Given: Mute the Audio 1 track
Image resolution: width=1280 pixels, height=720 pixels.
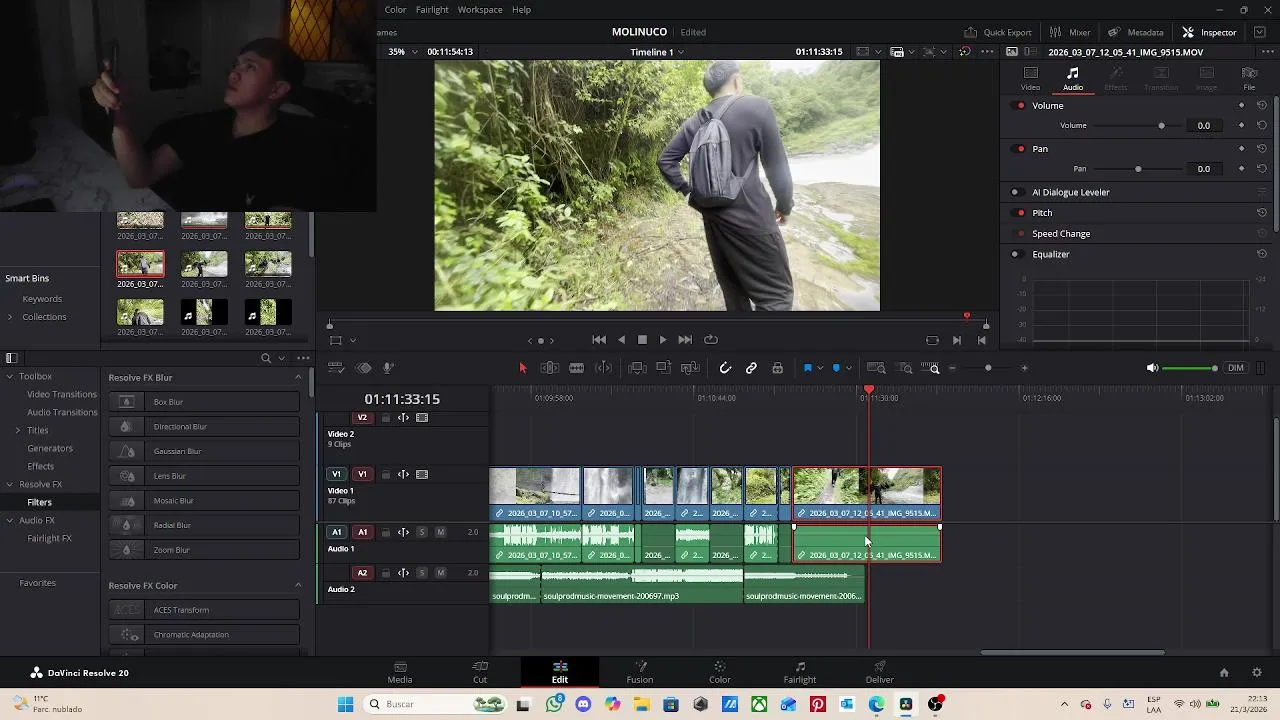Looking at the screenshot, I should 440,532.
